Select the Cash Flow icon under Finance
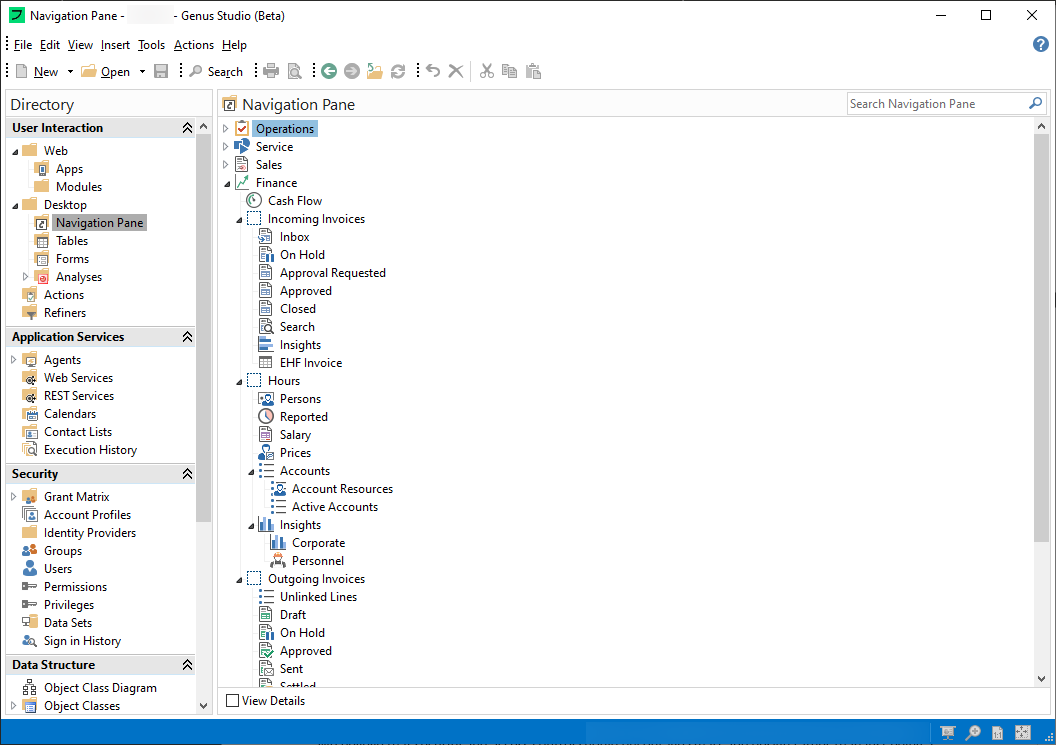 pos(252,200)
